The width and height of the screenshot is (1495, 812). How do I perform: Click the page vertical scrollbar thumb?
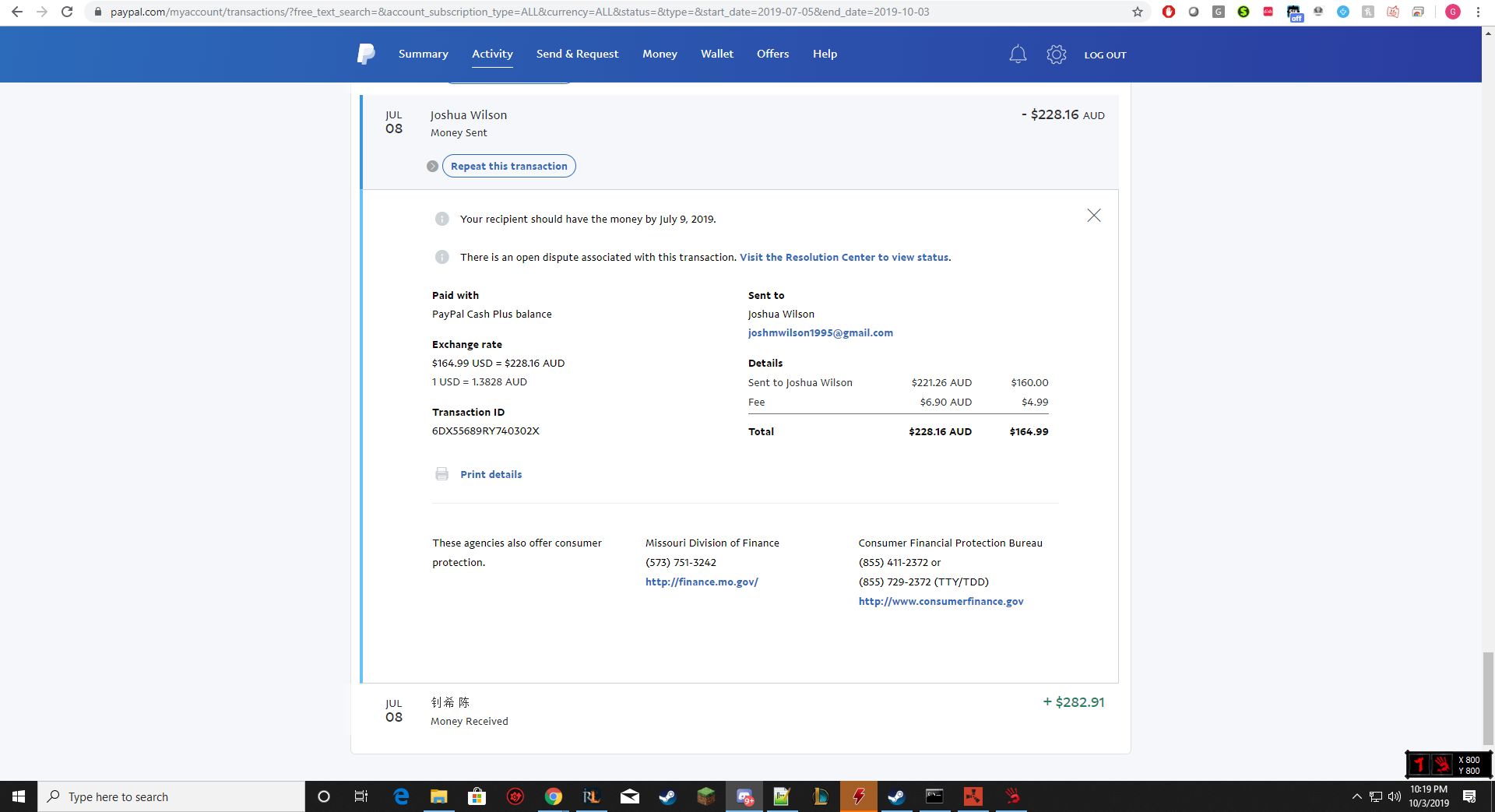tap(1488, 698)
